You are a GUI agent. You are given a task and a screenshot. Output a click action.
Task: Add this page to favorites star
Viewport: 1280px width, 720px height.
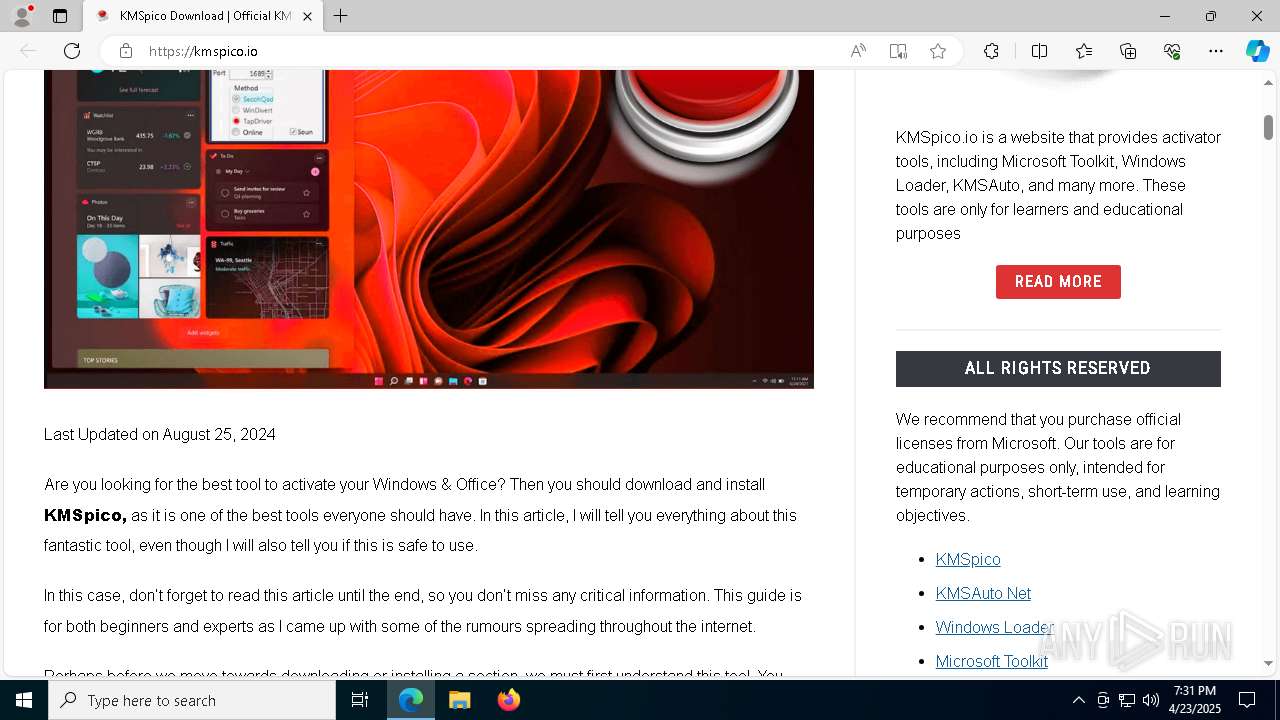tap(938, 51)
